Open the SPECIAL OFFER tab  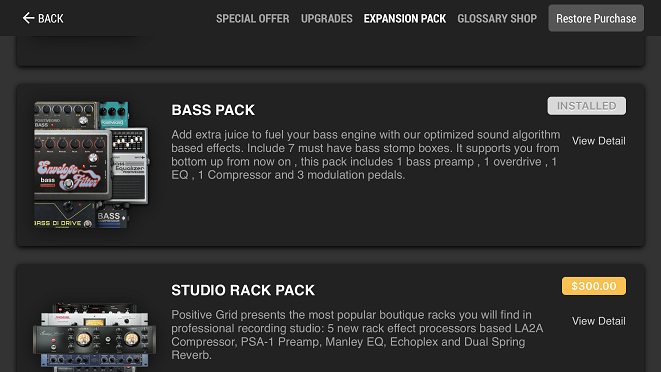click(253, 19)
